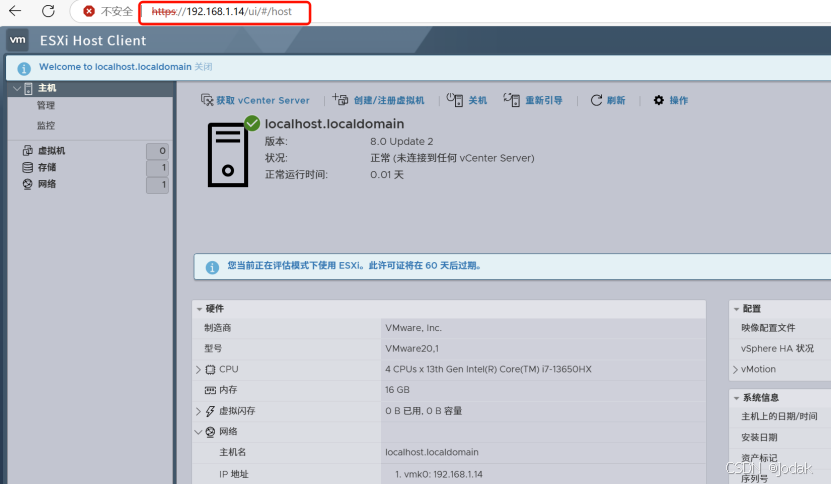The width and height of the screenshot is (831, 484).
Task: Refresh view with 刷新
Action: [608, 100]
